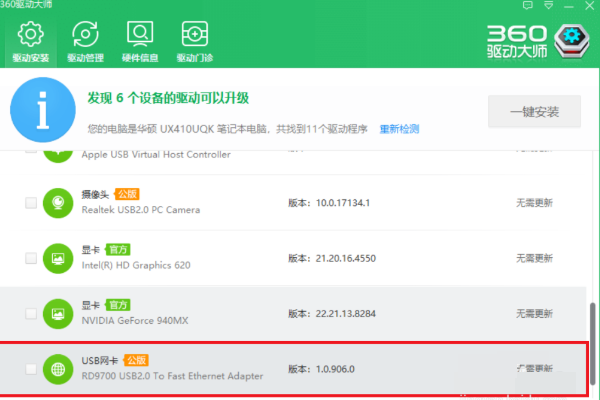Open the title bar dropdown menu icon
The width and height of the screenshot is (600, 400).
549,5
